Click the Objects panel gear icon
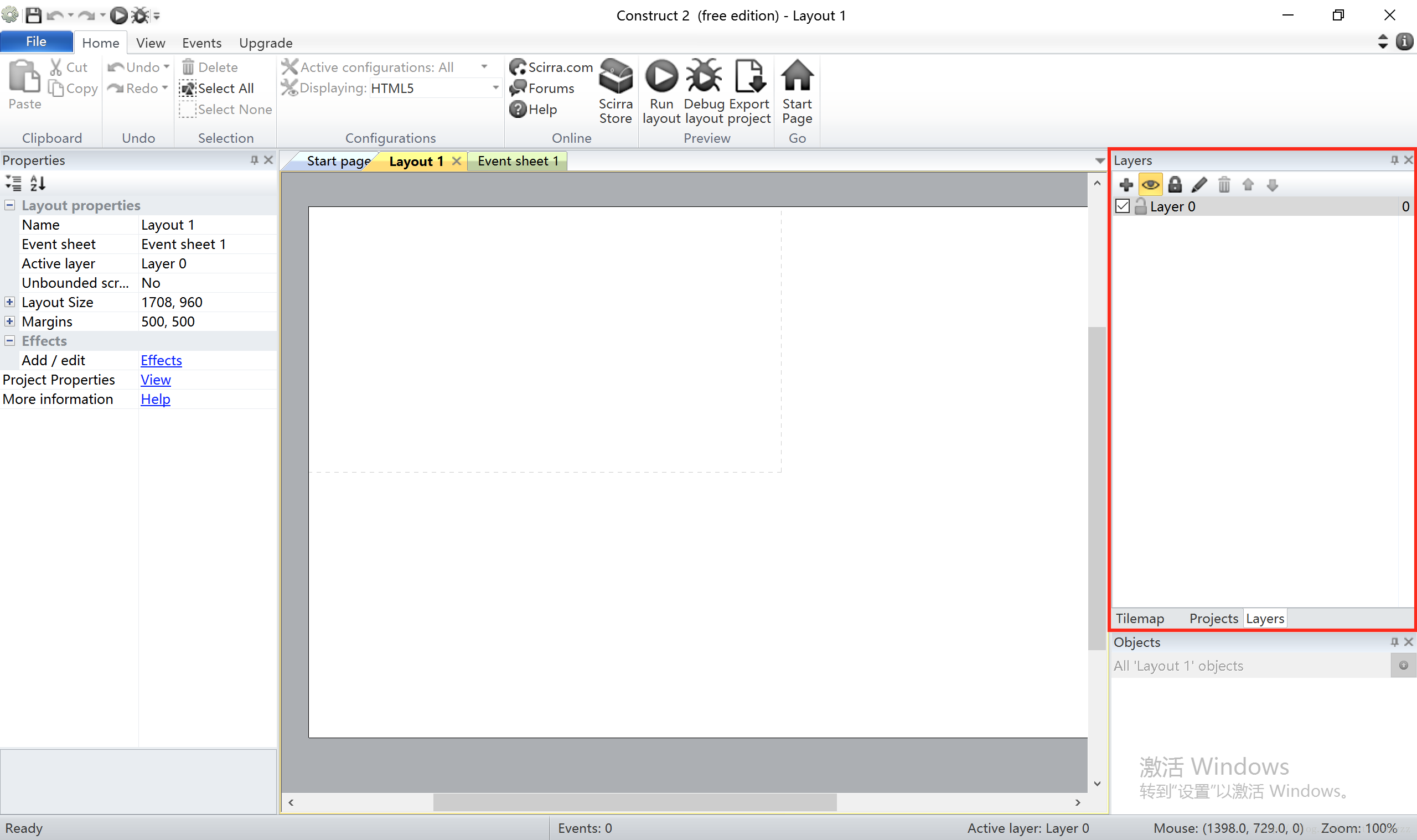Screen dimensions: 1417x840 pyautogui.click(x=1404, y=665)
